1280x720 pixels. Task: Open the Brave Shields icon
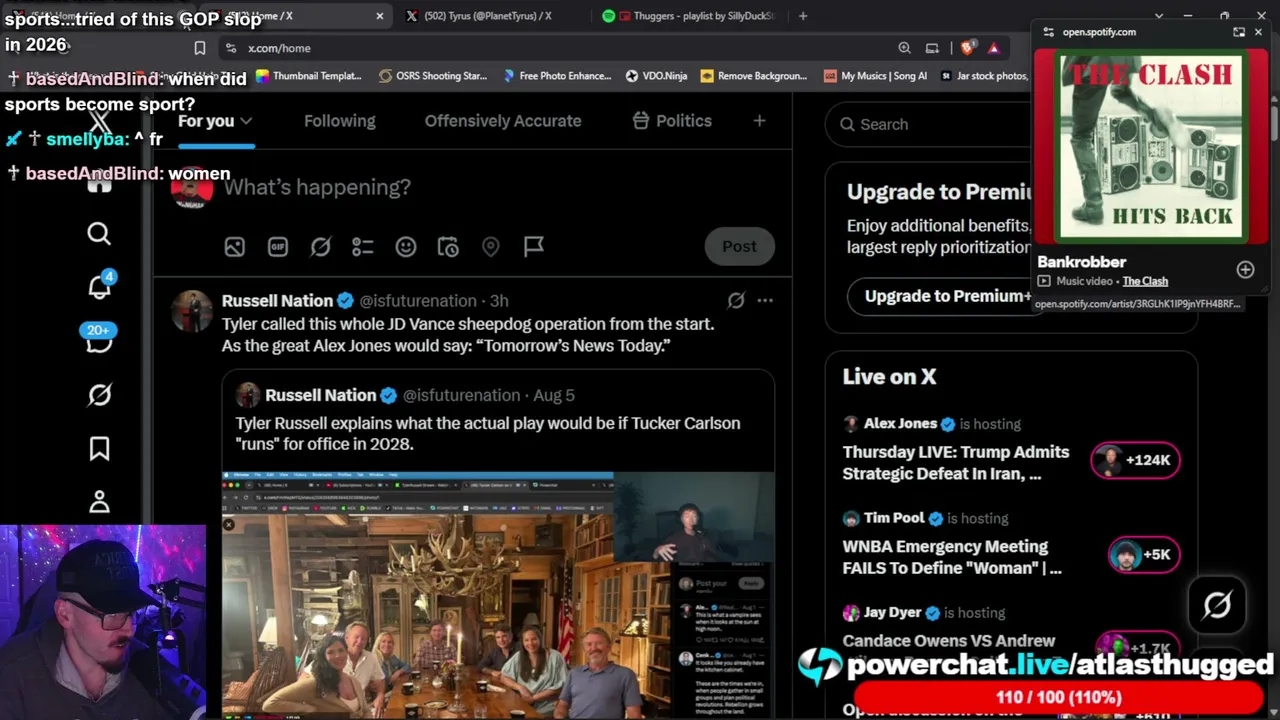pyautogui.click(x=967, y=48)
